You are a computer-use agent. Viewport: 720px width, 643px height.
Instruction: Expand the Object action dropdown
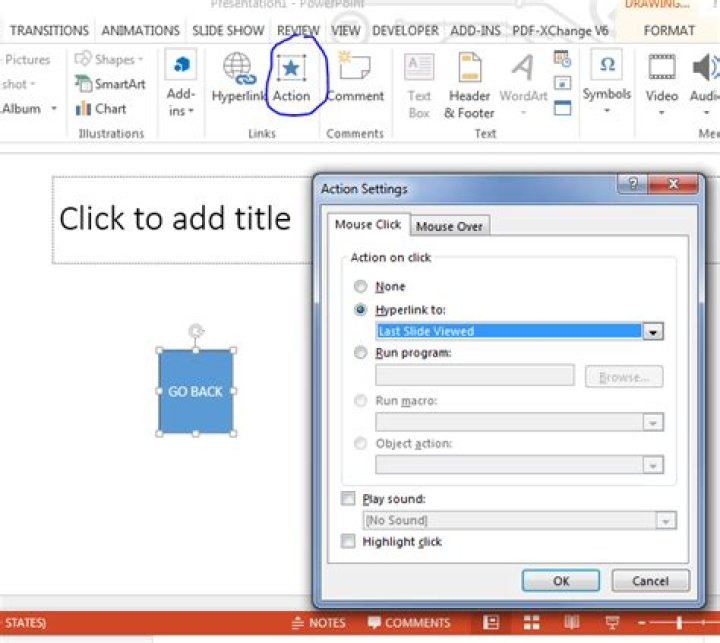tap(653, 465)
